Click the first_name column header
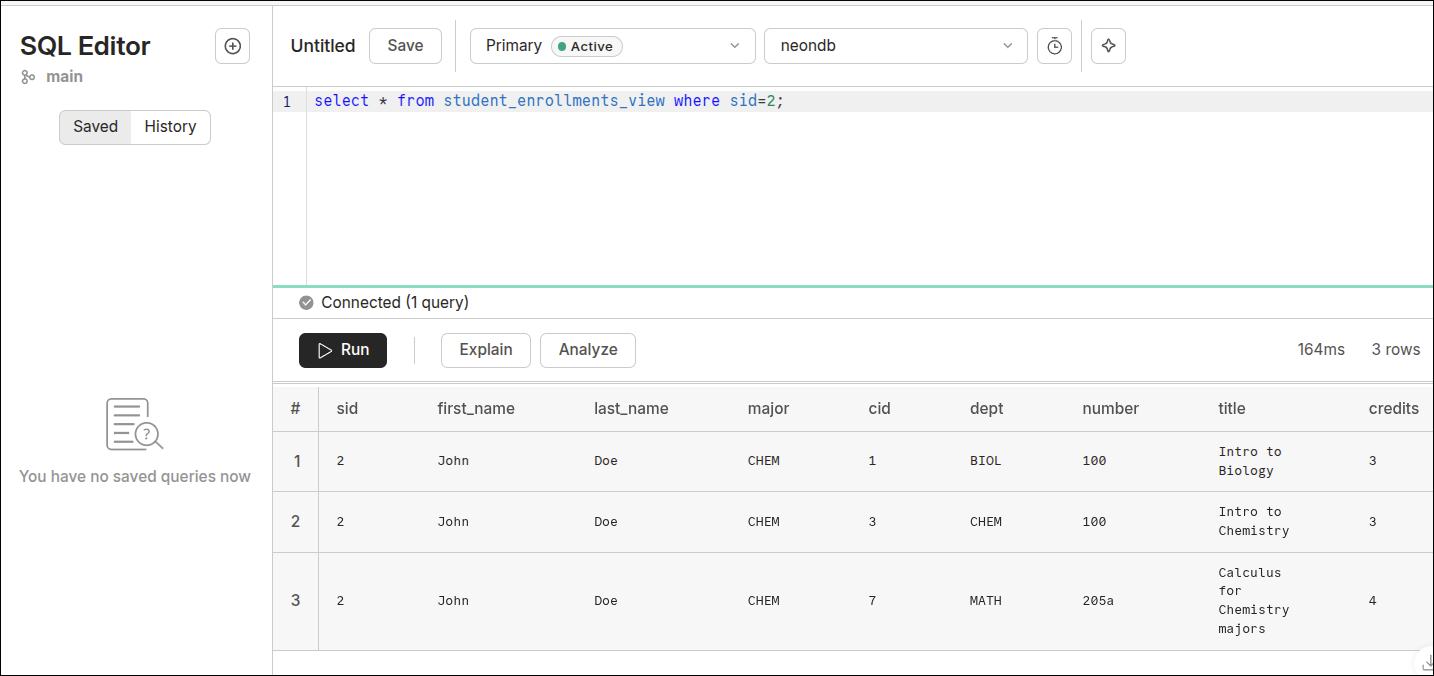 coord(476,408)
